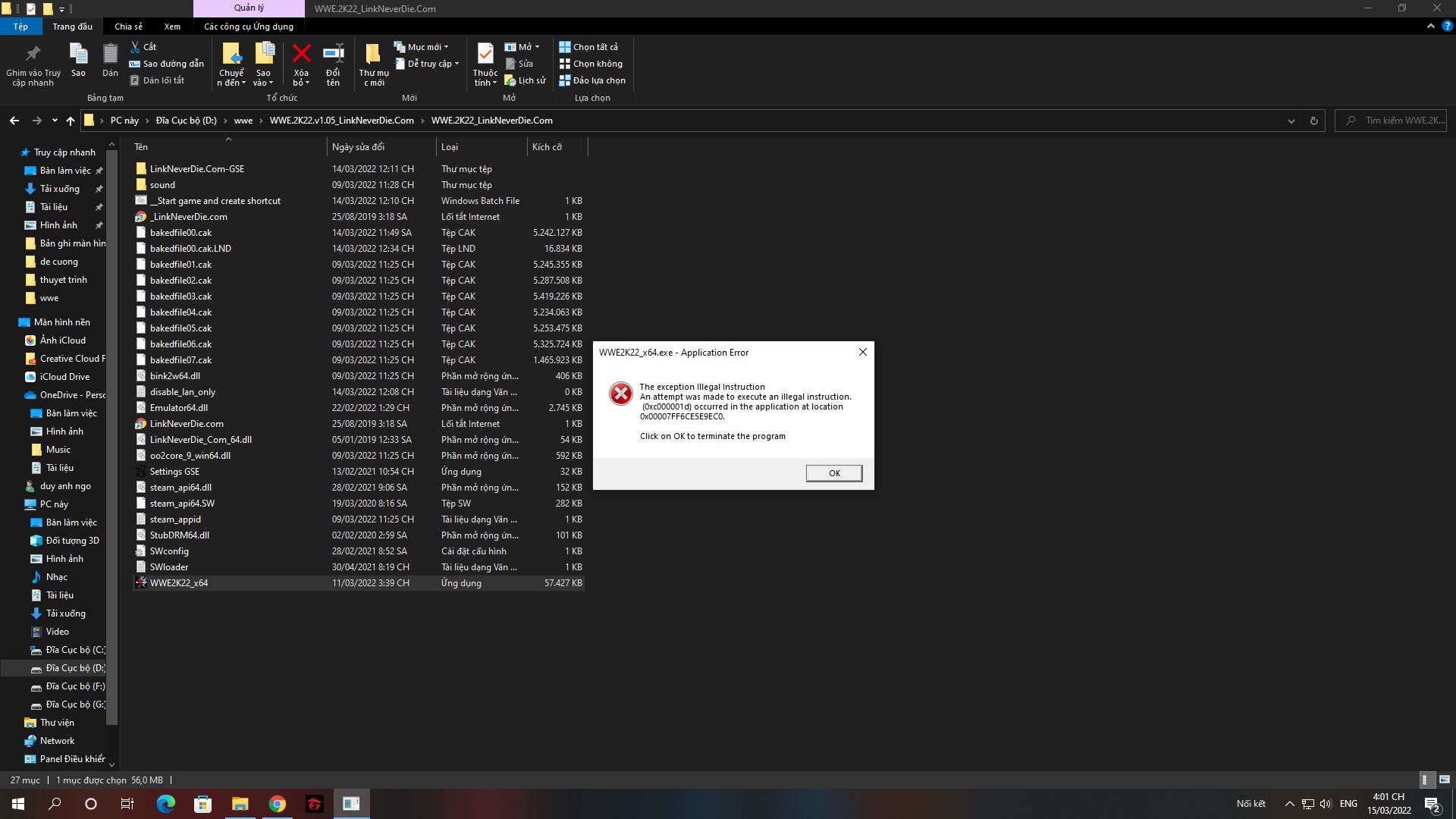Switch to large icons view toggle
This screenshot has width=1456, height=819.
pos(1444,780)
